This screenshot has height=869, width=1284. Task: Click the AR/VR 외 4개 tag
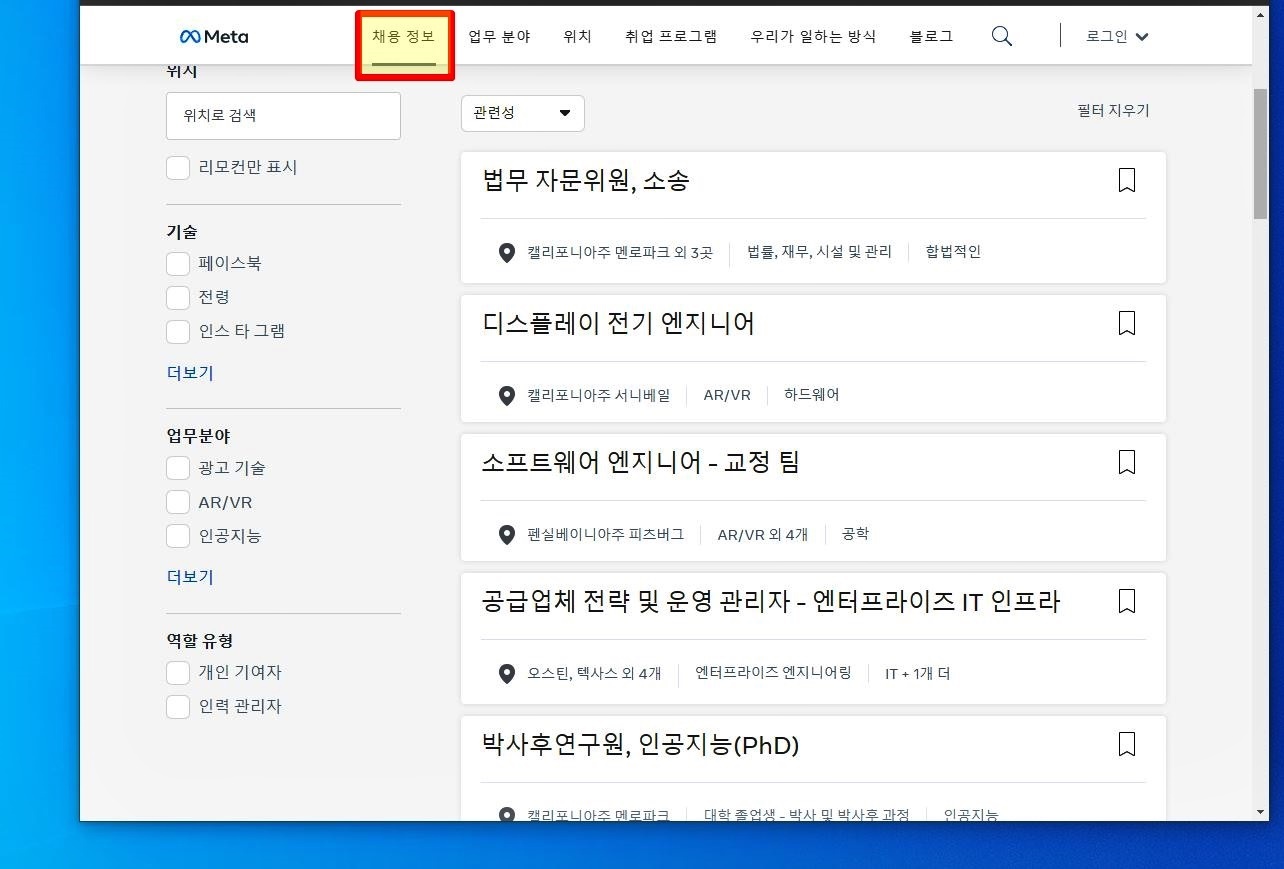pos(762,535)
